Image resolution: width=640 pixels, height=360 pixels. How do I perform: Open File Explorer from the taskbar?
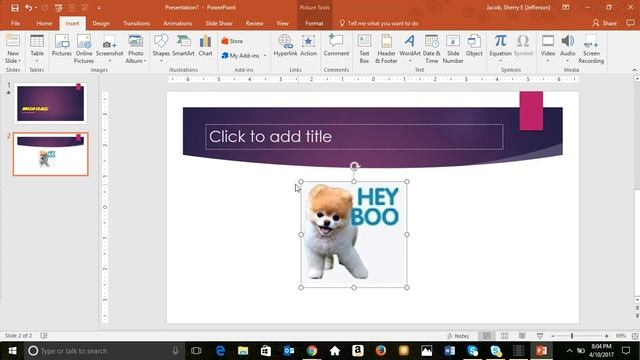coord(243,351)
